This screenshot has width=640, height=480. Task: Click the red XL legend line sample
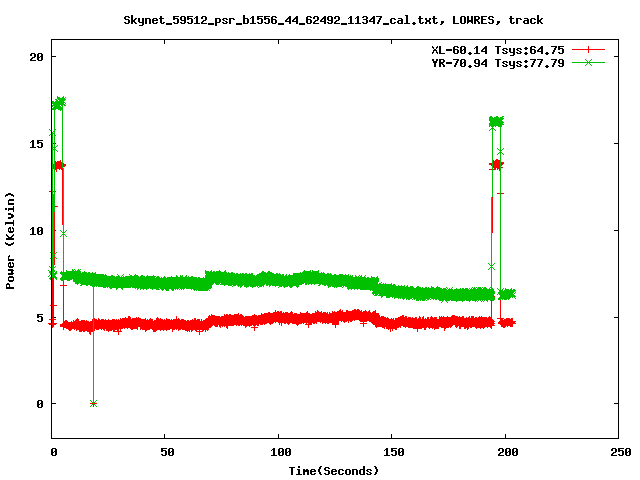pos(588,50)
